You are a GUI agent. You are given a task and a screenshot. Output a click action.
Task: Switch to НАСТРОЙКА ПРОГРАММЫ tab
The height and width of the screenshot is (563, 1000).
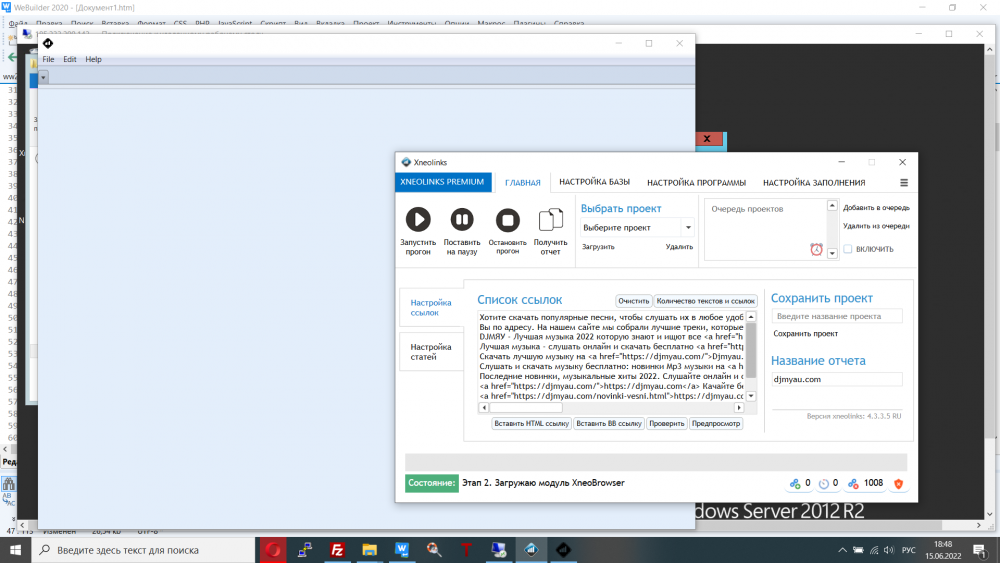coord(696,182)
